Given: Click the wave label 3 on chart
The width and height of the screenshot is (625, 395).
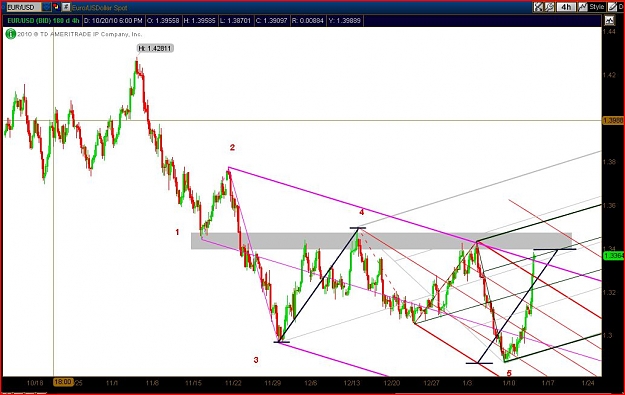Looking at the screenshot, I should click(x=256, y=360).
